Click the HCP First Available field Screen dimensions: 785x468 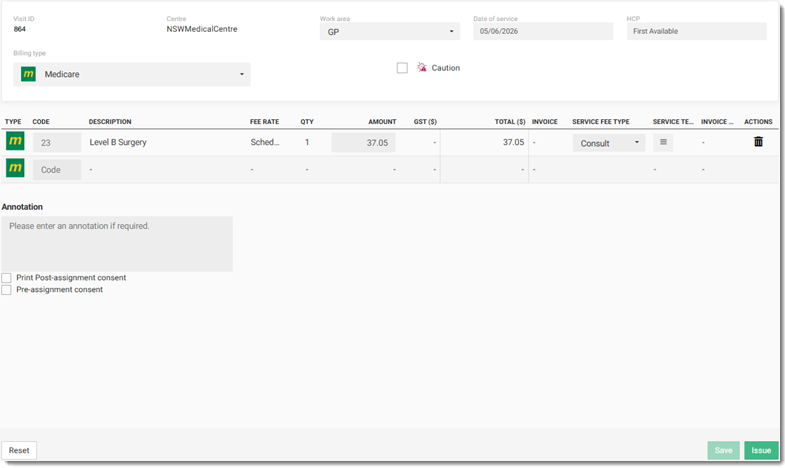(696, 31)
